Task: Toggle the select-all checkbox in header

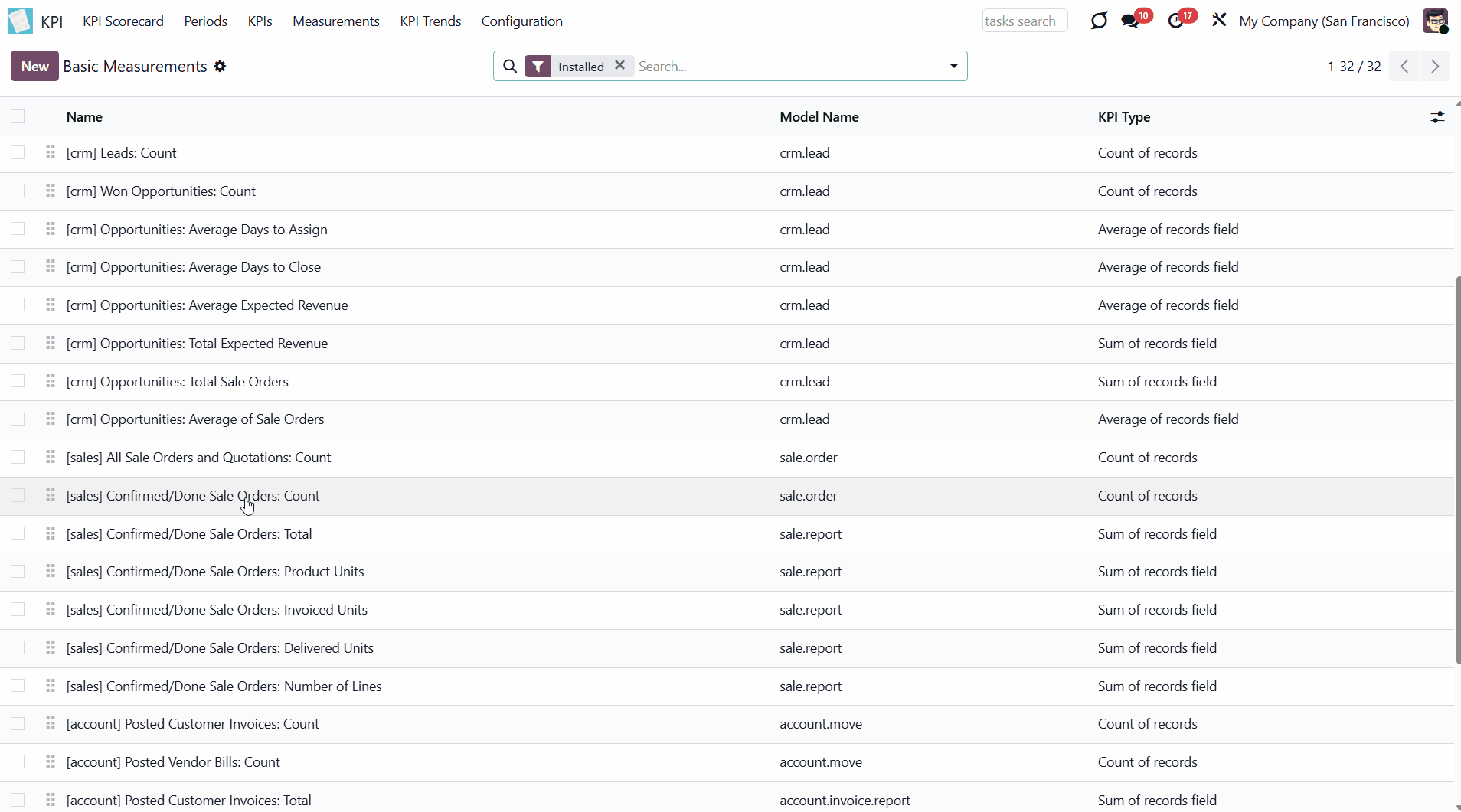Action: pyautogui.click(x=18, y=116)
